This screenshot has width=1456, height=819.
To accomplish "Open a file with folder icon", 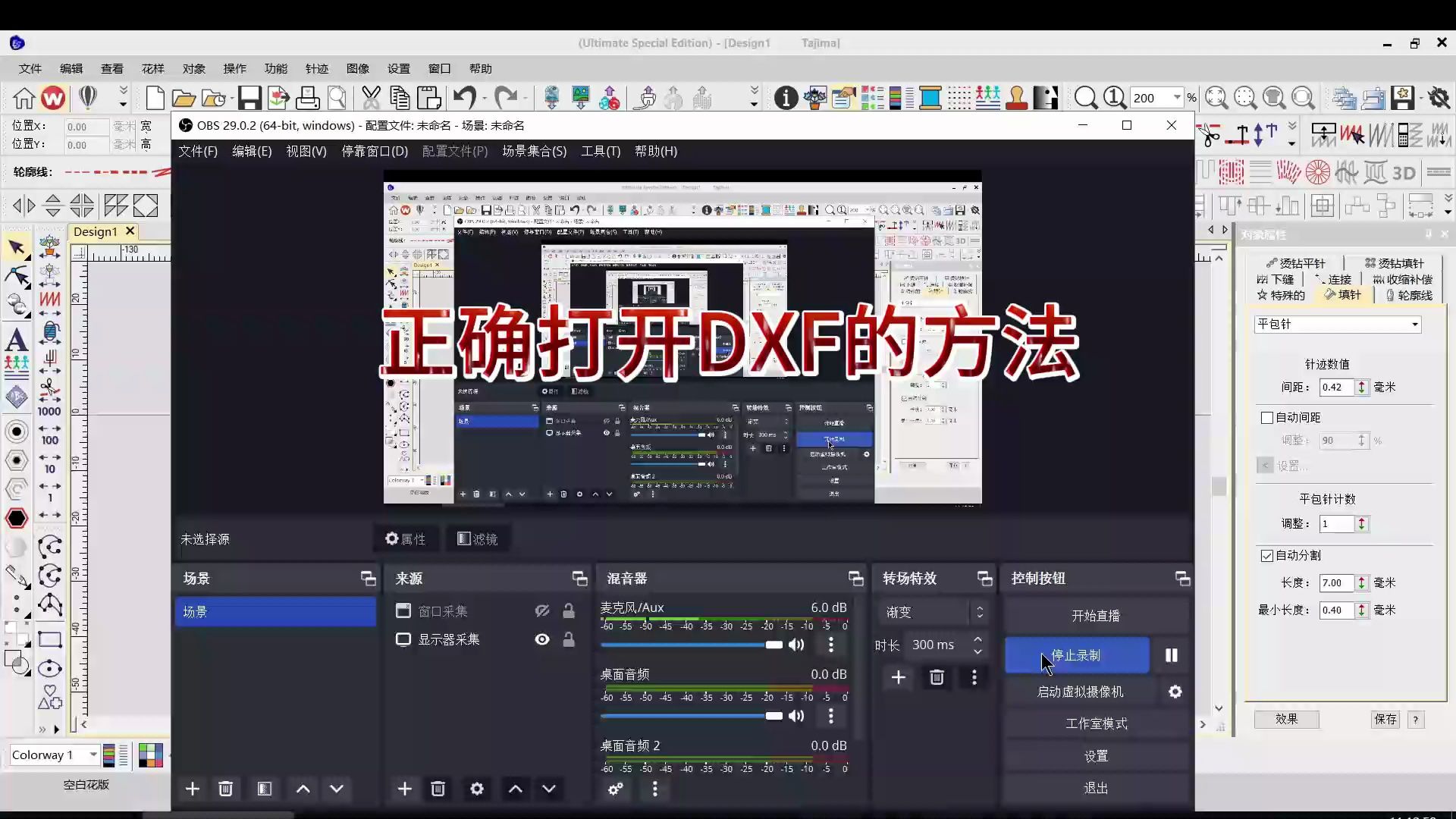I will click(x=184, y=98).
